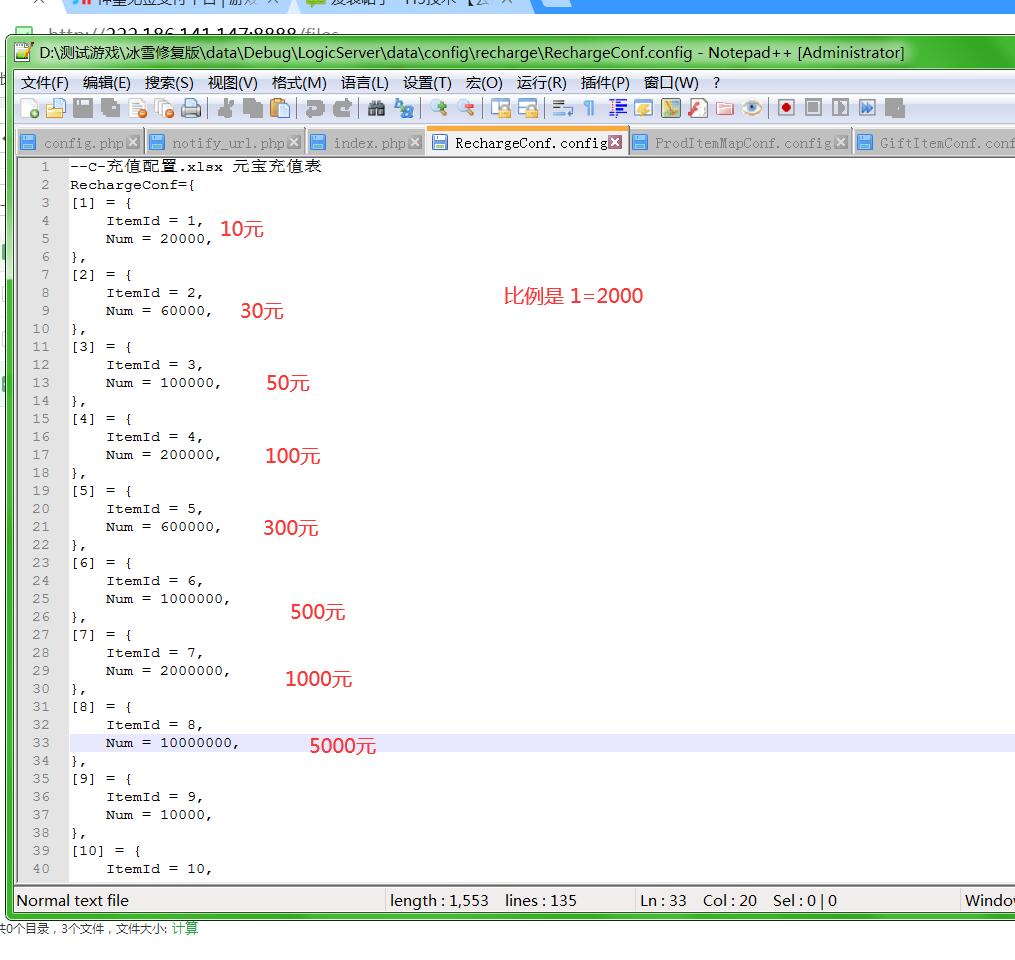Click the Zoom in toolbar icon

pyautogui.click(x=438, y=108)
